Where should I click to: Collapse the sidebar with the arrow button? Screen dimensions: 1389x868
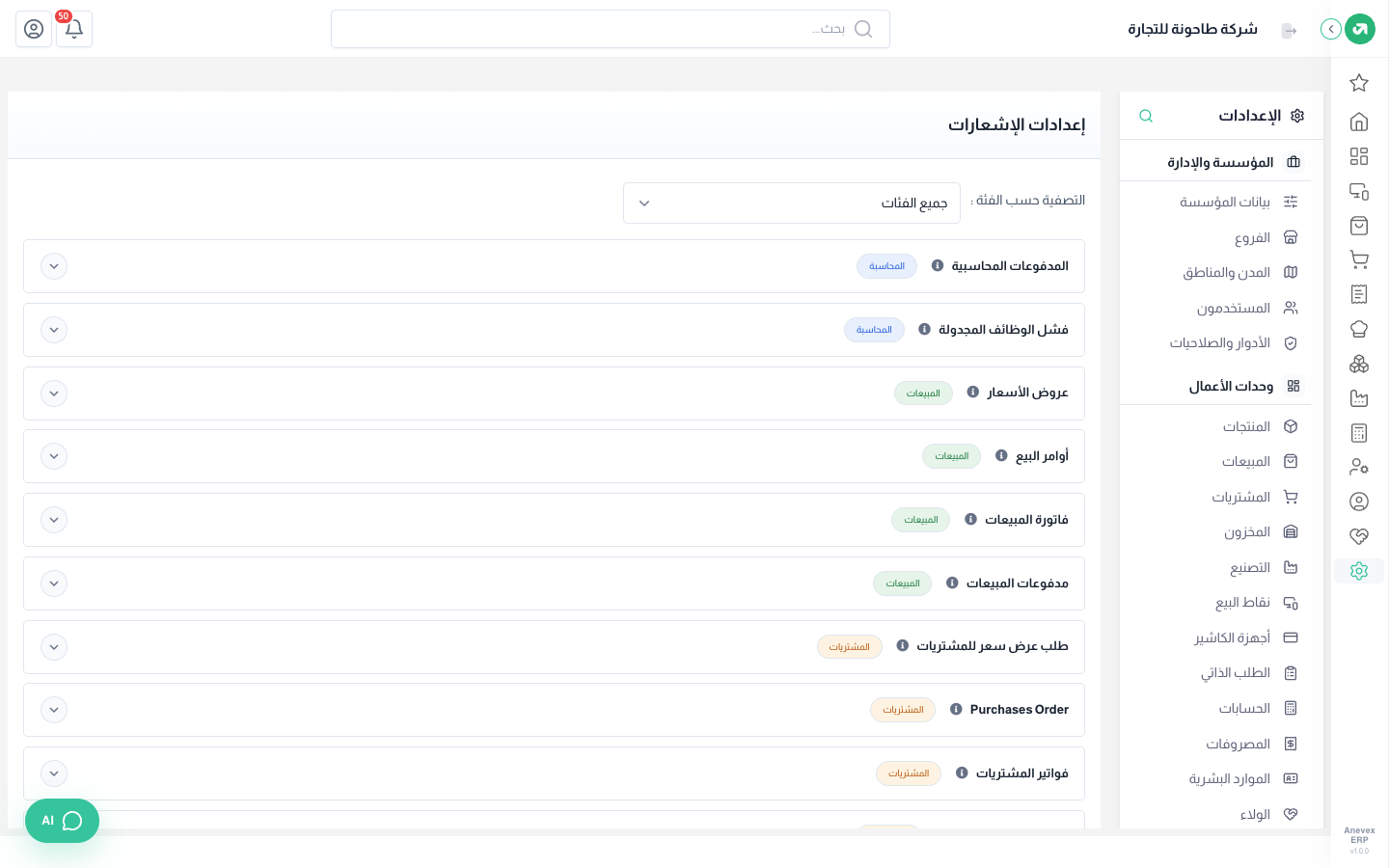[x=1331, y=29]
